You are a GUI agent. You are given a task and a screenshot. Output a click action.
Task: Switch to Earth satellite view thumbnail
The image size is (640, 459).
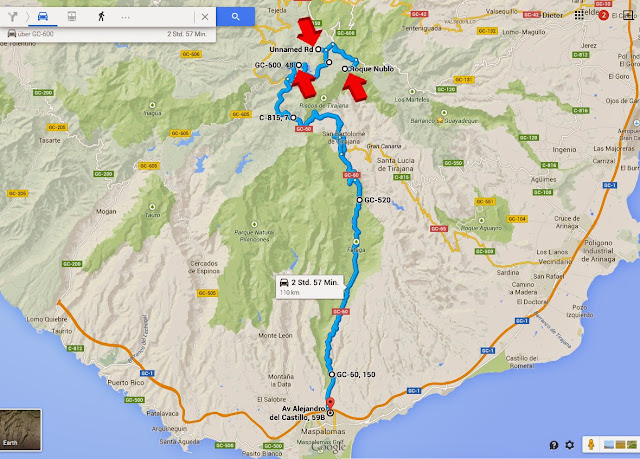tap(21, 430)
